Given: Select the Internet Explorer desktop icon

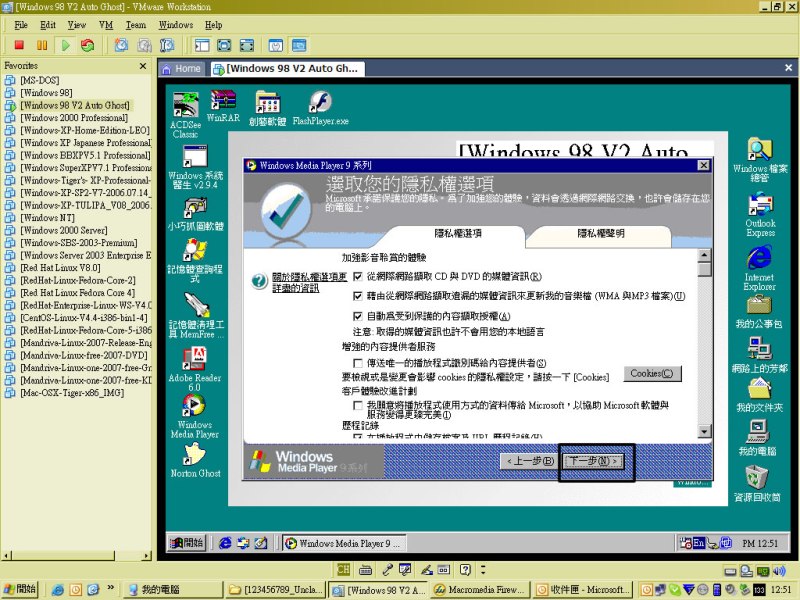Looking at the screenshot, I should tap(760, 268).
